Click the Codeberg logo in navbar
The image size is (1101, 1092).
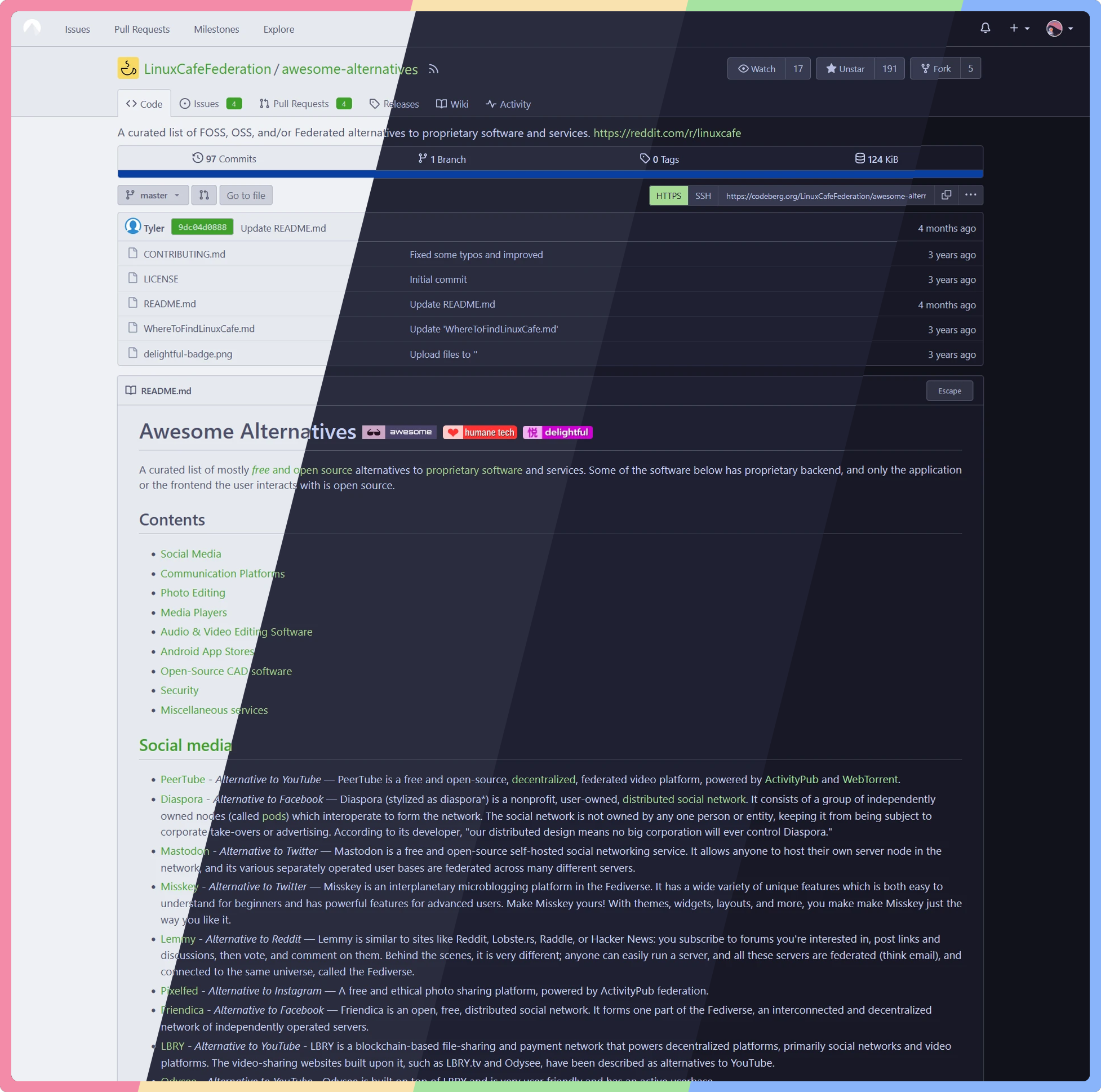tap(32, 28)
